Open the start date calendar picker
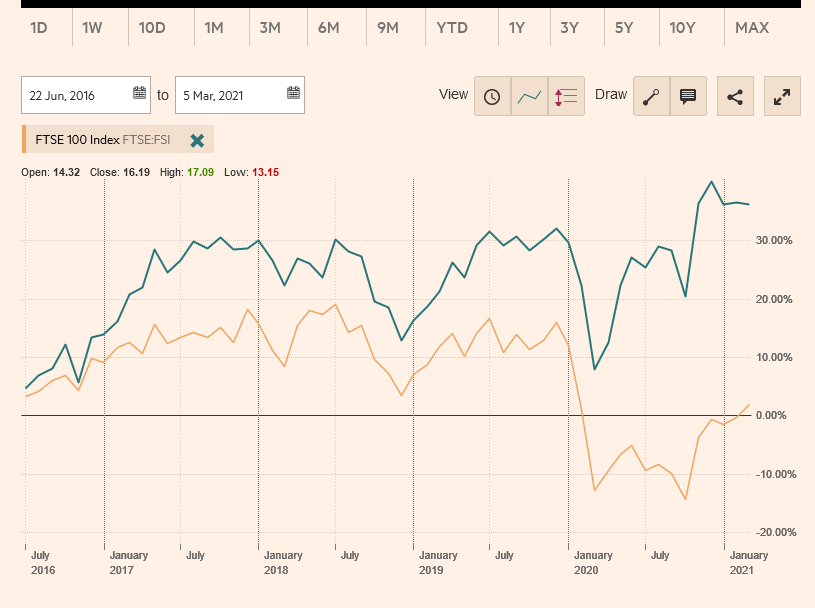Screen dimensions: 815x608 [140, 94]
